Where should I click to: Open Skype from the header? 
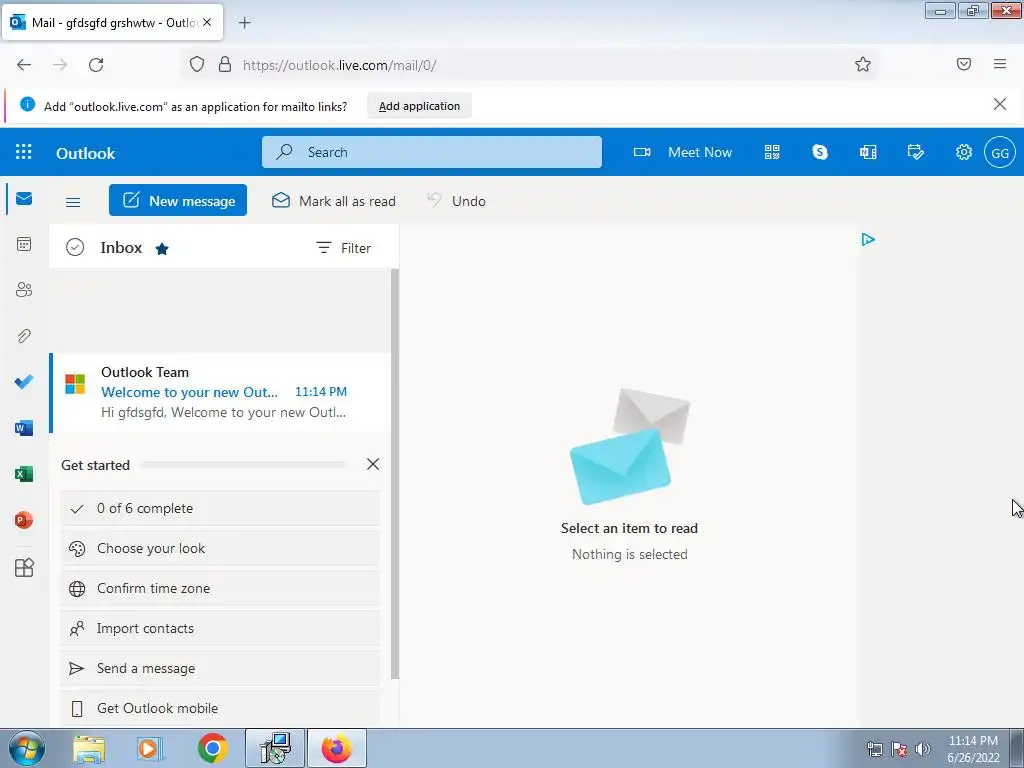point(820,152)
